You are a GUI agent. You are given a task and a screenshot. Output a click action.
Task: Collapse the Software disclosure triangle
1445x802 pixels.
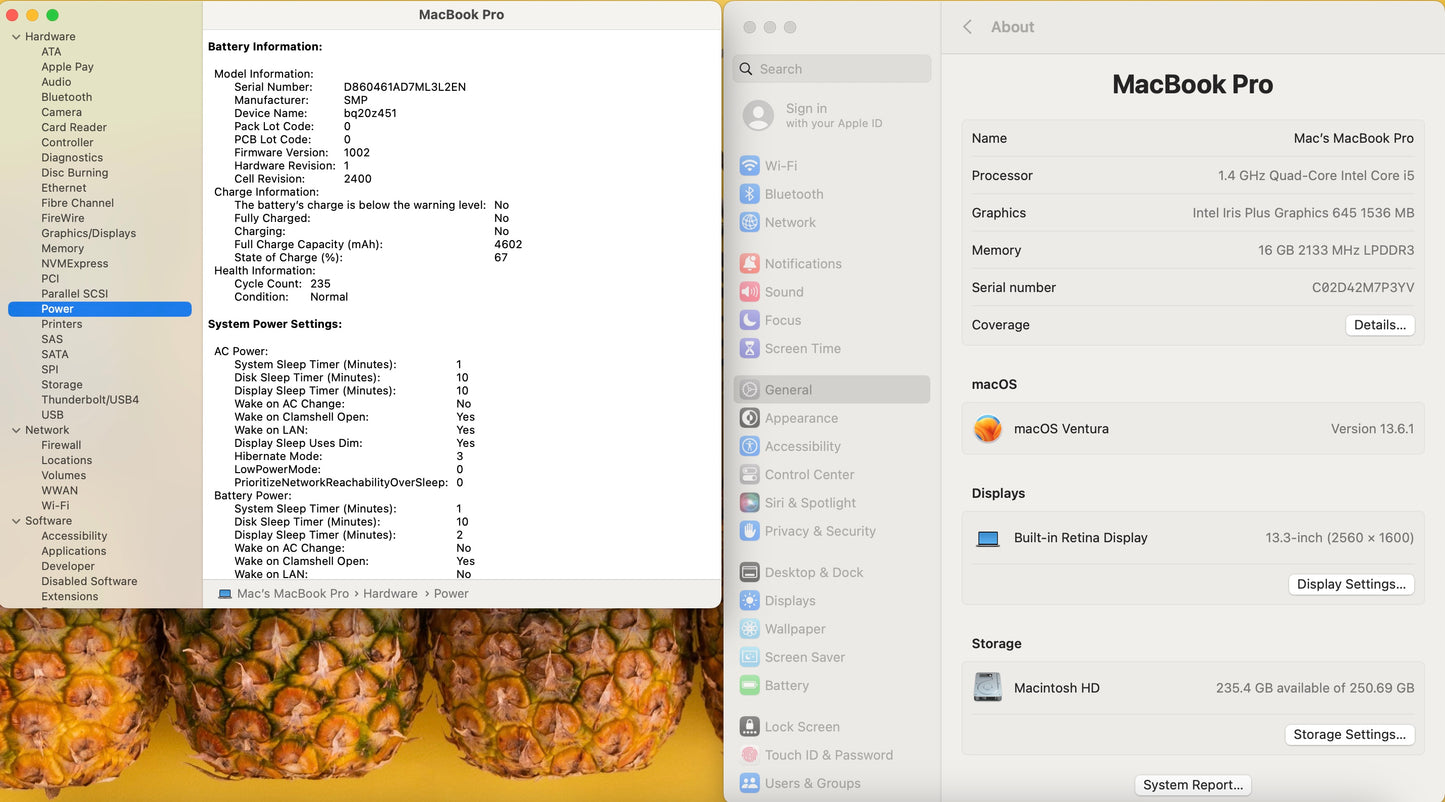coord(16,521)
